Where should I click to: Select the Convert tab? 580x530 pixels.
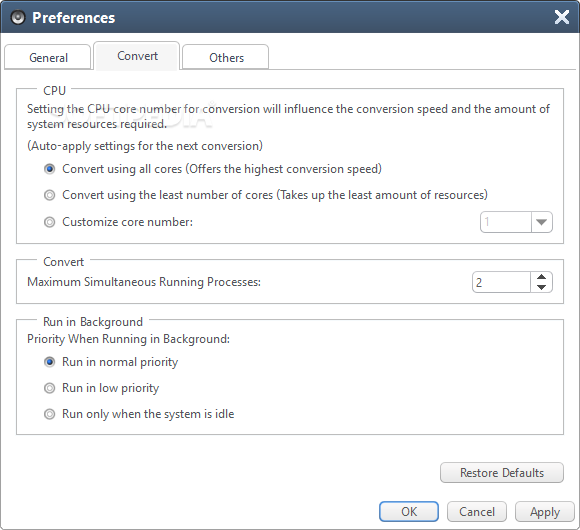(137, 56)
